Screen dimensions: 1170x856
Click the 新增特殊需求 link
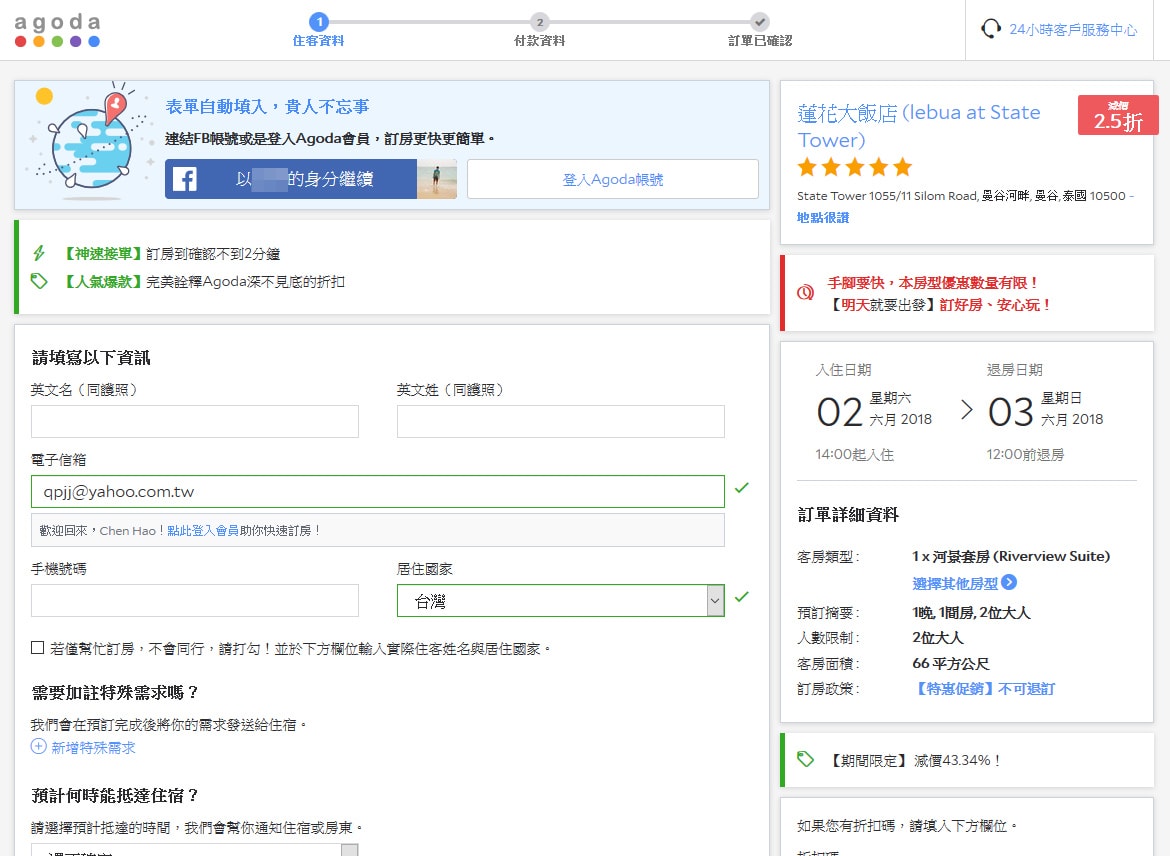tap(93, 748)
